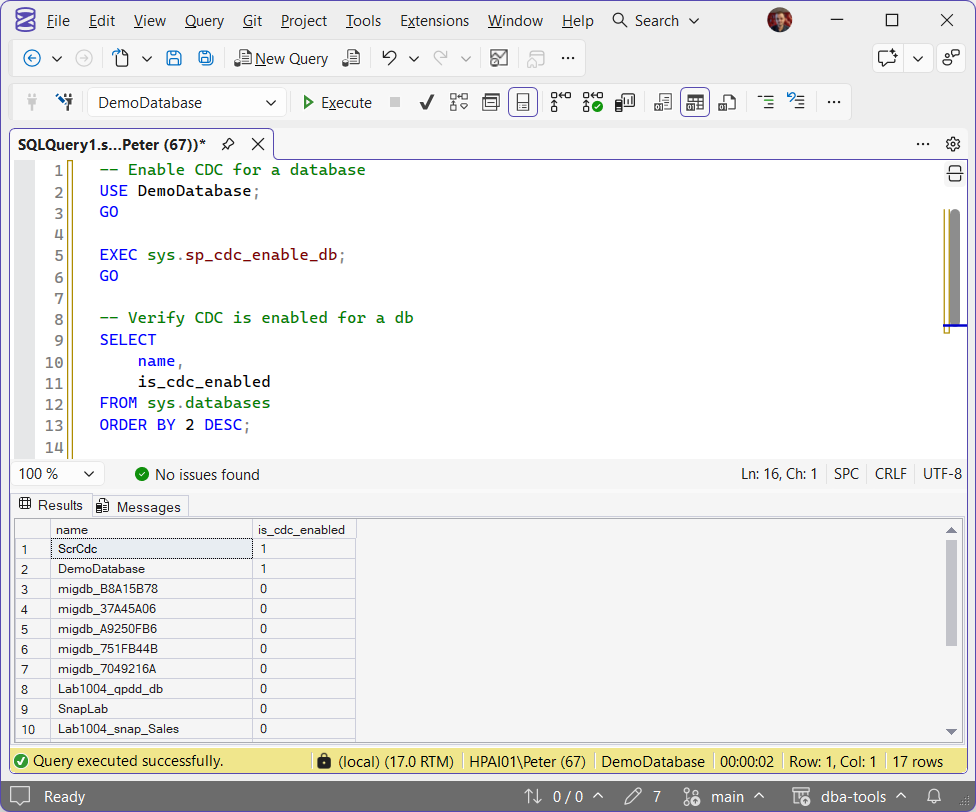
Task: Click the account sharing icon at top right
Action: 951,58
